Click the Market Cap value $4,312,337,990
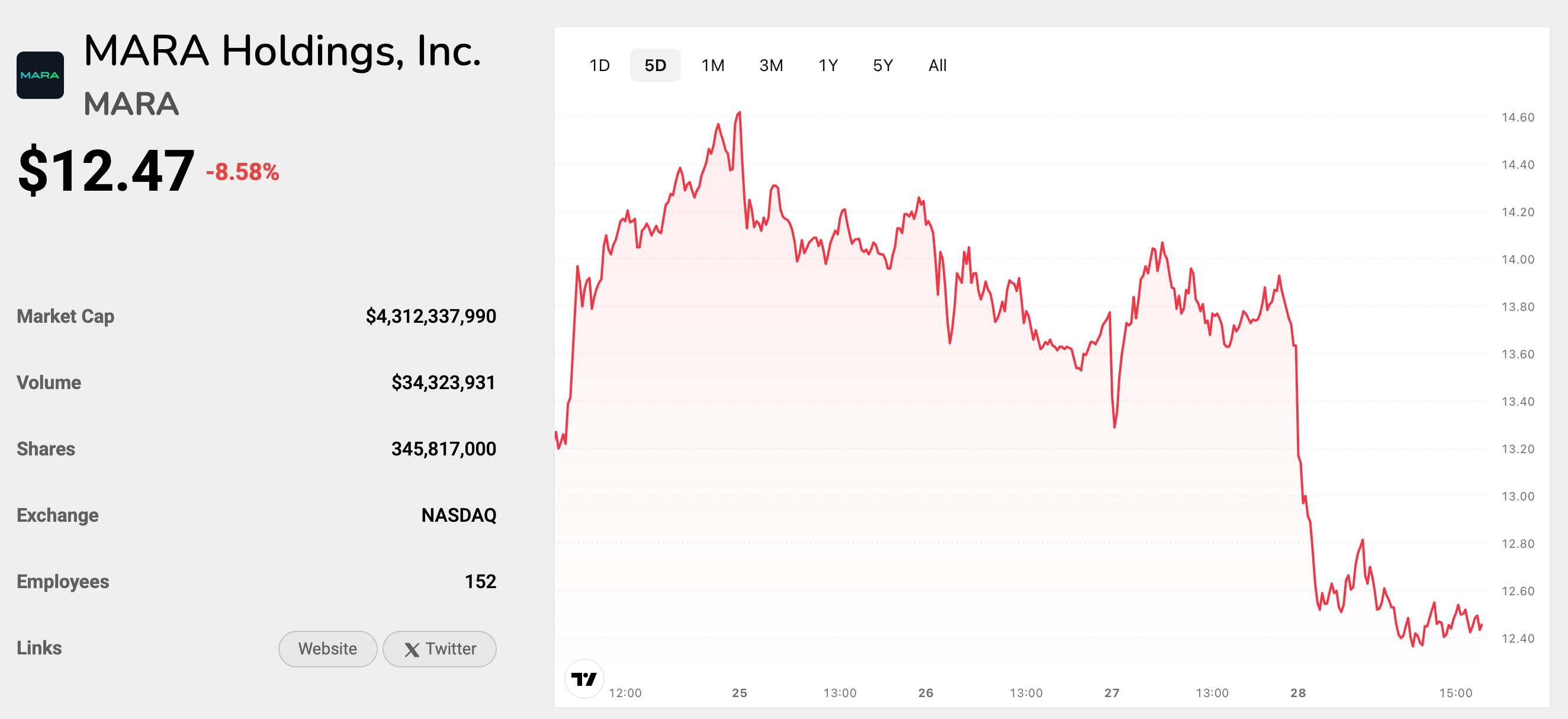Viewport: 1568px width, 719px height. point(430,316)
